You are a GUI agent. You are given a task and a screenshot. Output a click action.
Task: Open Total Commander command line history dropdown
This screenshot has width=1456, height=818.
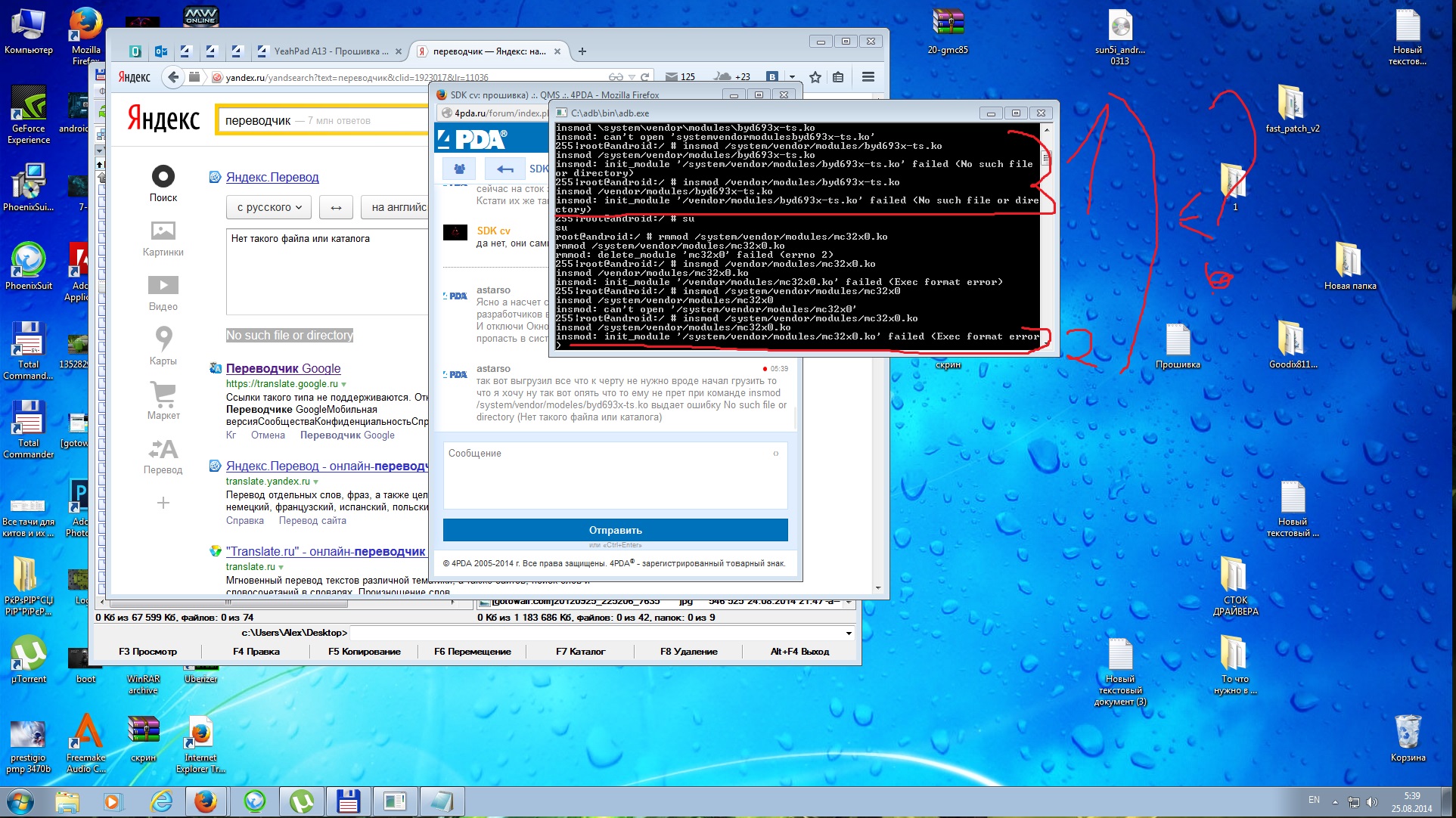click(848, 633)
